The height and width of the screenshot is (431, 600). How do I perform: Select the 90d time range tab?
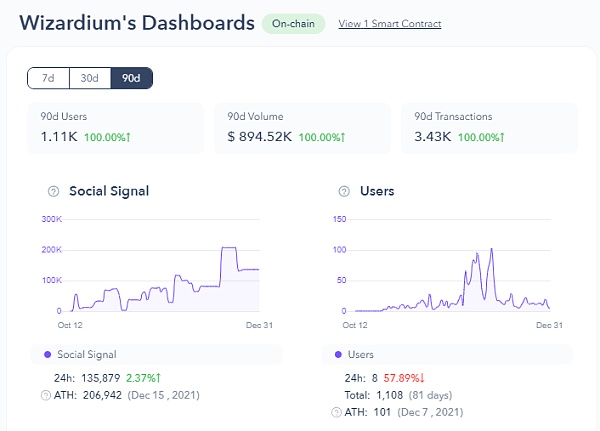pos(131,78)
